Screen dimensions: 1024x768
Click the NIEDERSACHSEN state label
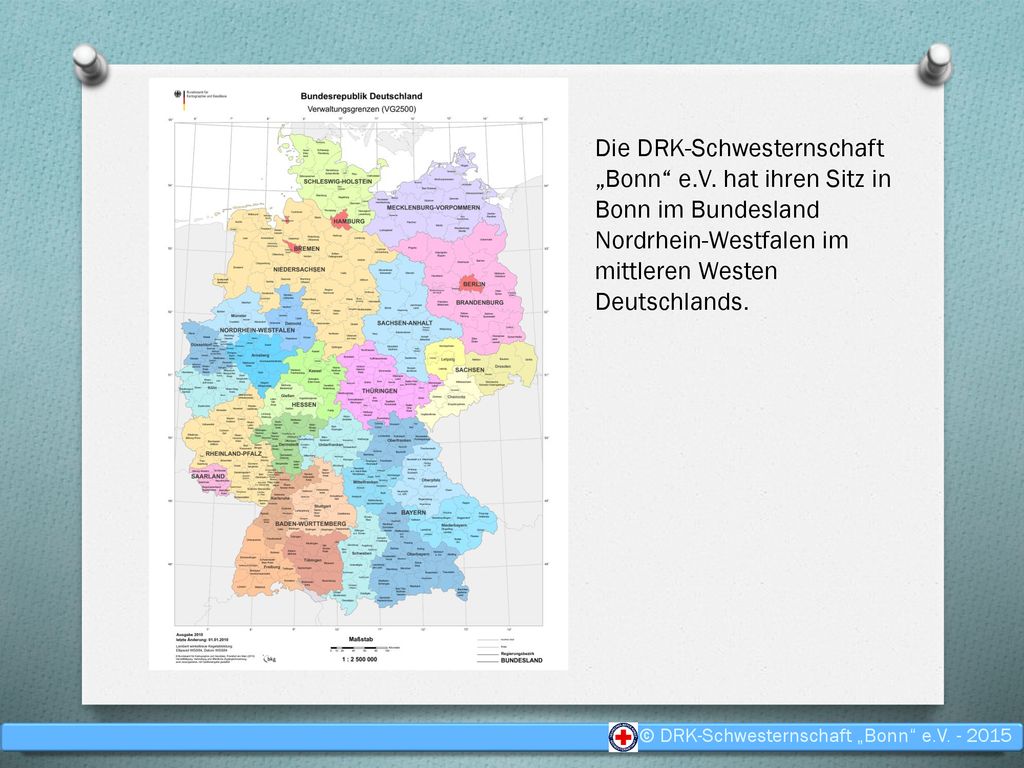pyautogui.click(x=299, y=269)
